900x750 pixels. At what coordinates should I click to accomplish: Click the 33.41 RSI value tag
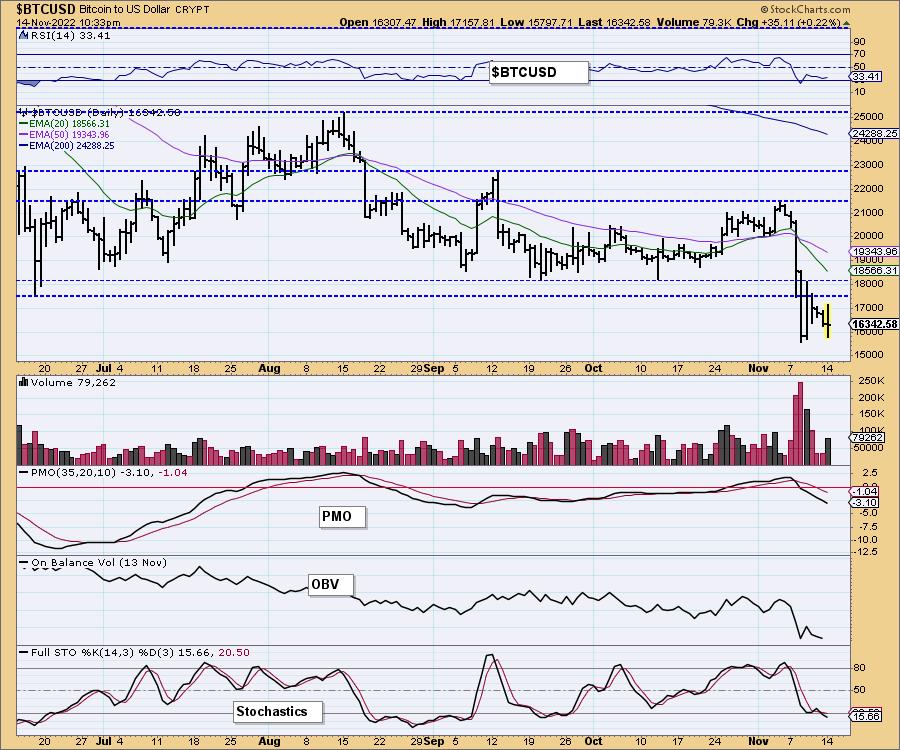pyautogui.click(x=866, y=76)
